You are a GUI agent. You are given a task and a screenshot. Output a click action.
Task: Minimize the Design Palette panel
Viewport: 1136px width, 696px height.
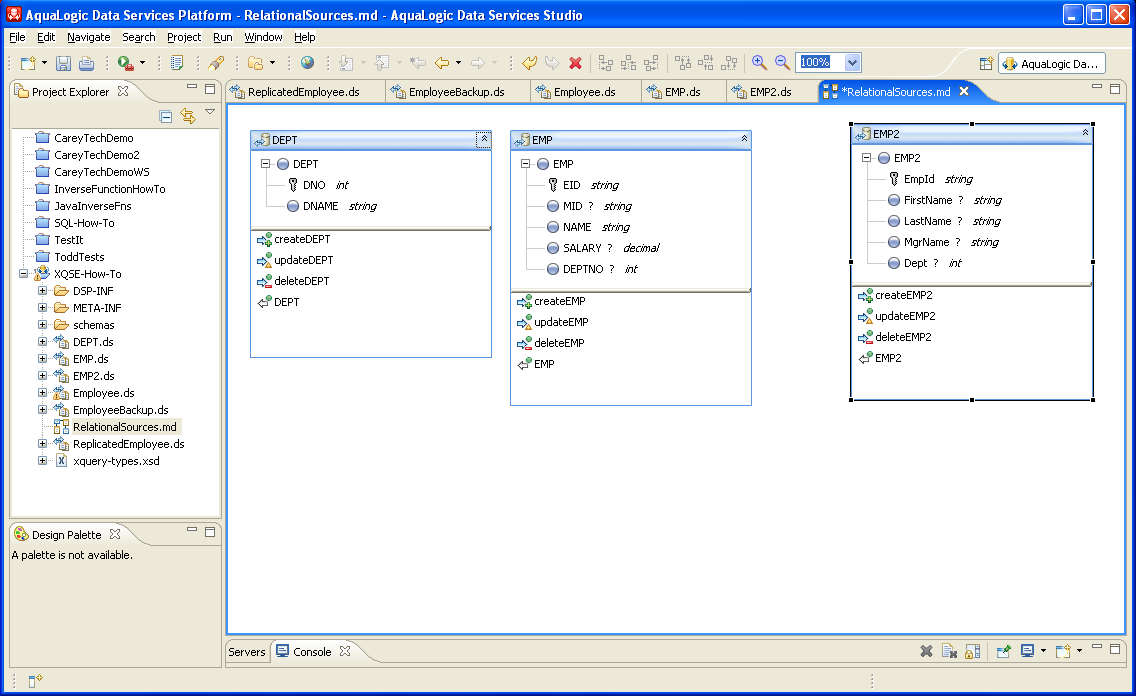pos(192,530)
